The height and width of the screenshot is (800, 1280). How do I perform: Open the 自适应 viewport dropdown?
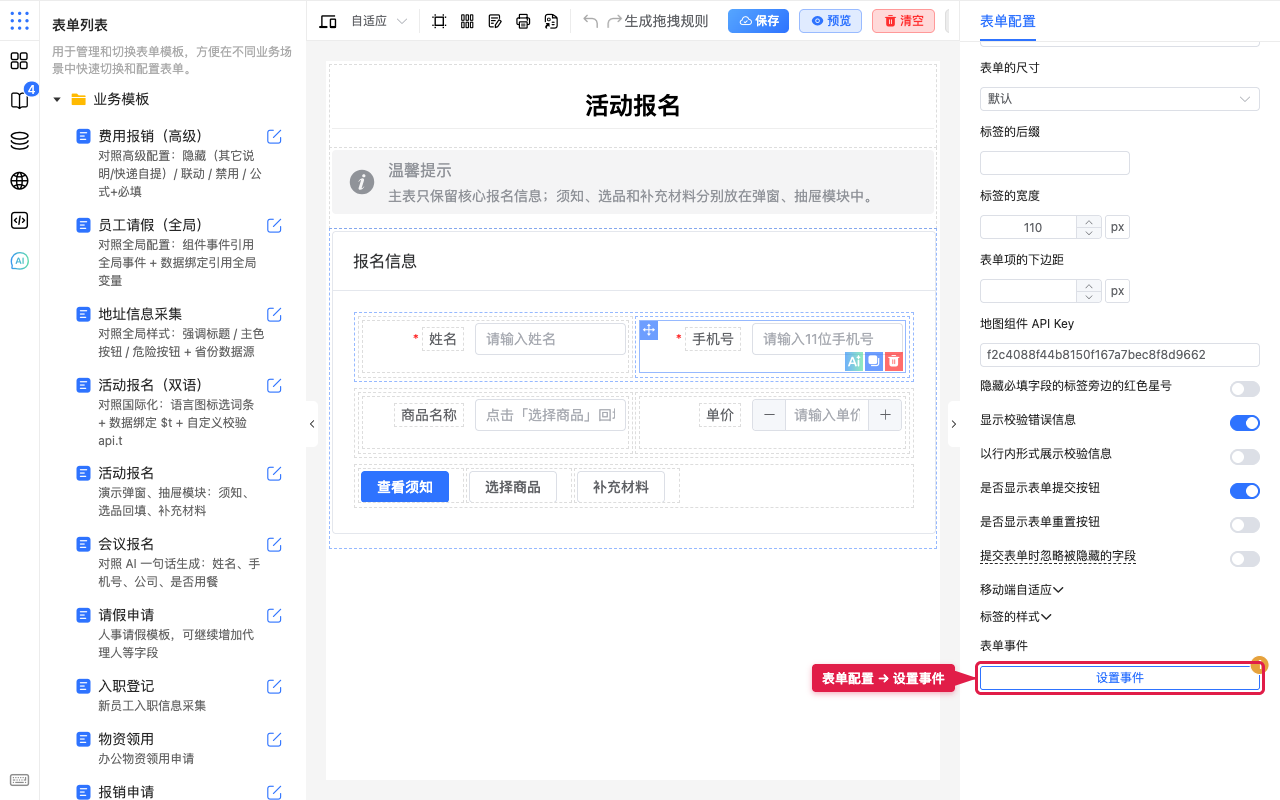(x=379, y=21)
